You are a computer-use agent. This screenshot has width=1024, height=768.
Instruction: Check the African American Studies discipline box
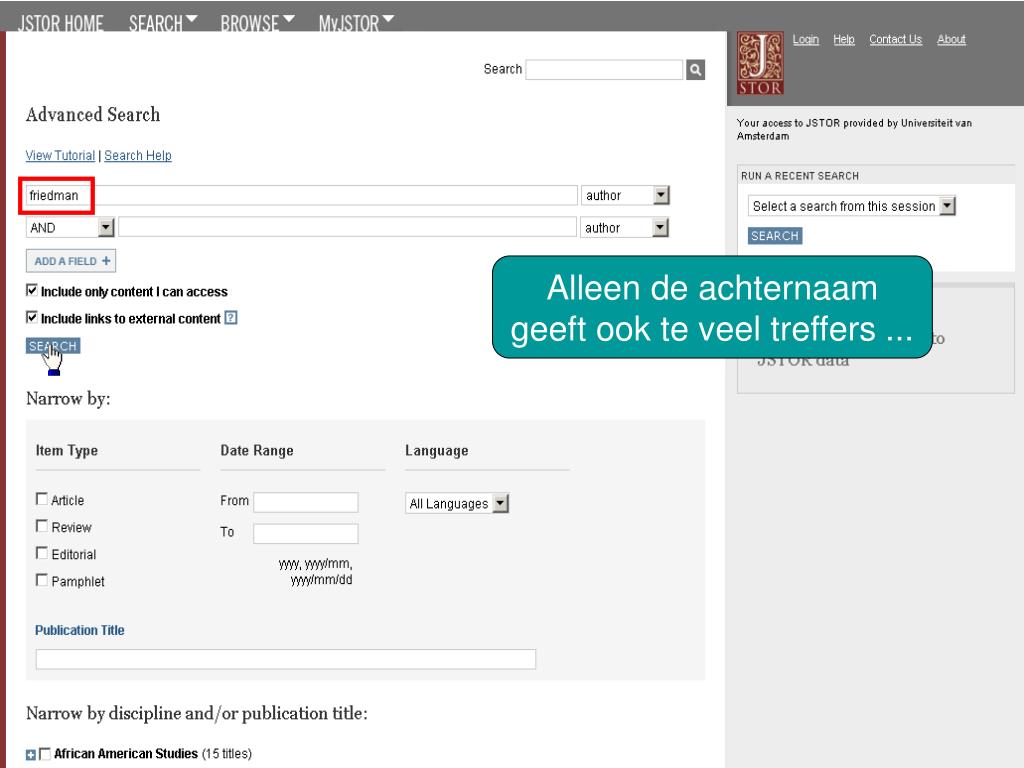[x=45, y=754]
